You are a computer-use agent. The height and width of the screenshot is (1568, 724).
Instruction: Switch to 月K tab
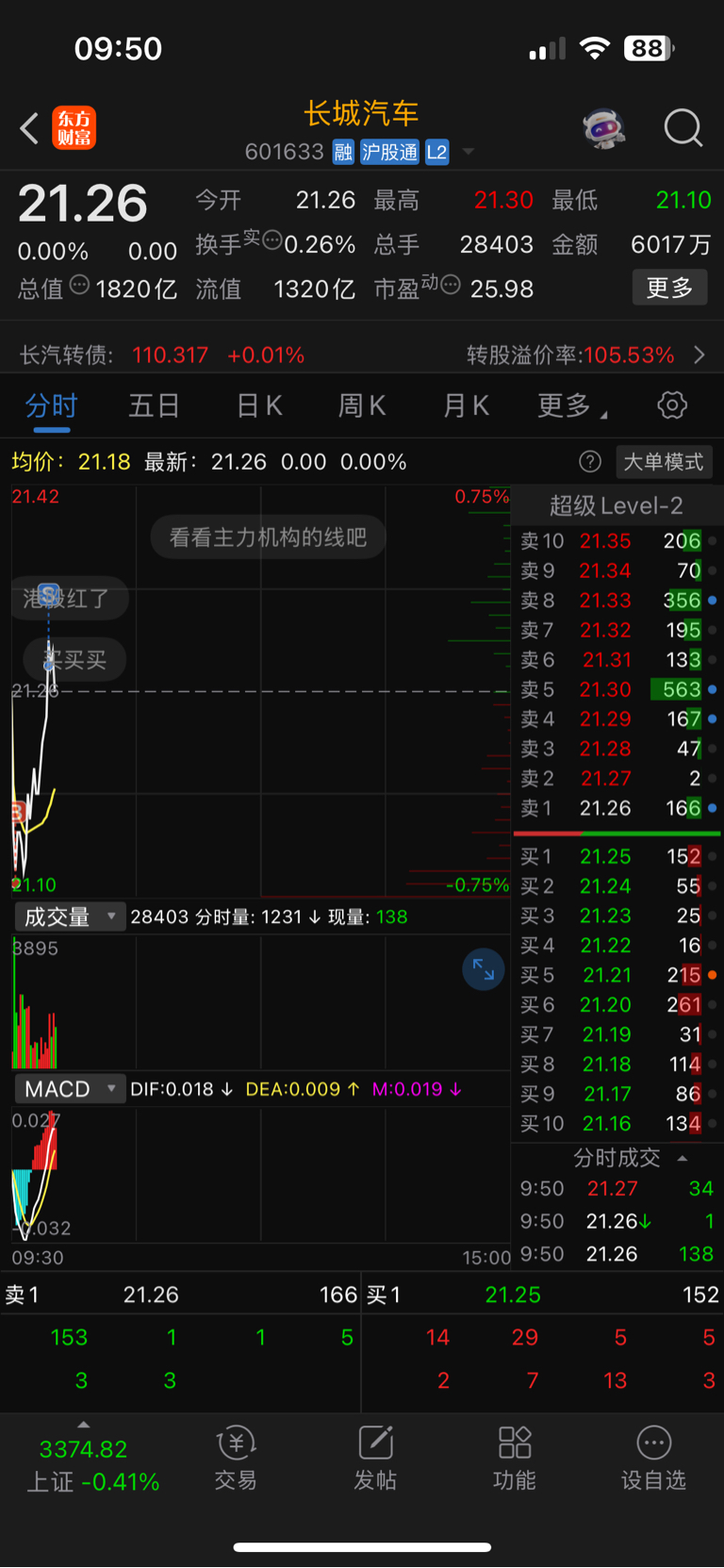coord(466,405)
